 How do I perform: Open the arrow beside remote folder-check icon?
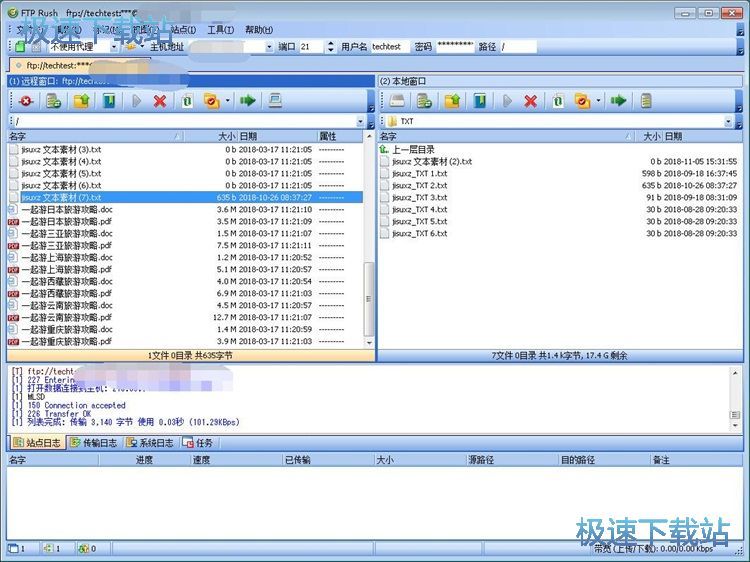(227, 101)
